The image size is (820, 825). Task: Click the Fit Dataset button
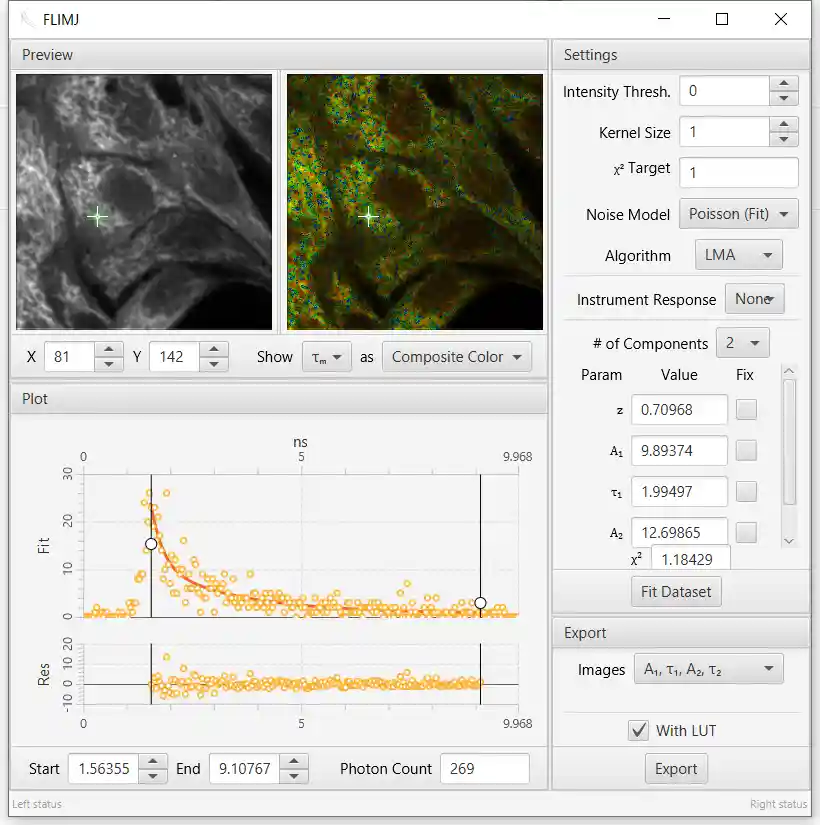(x=676, y=591)
